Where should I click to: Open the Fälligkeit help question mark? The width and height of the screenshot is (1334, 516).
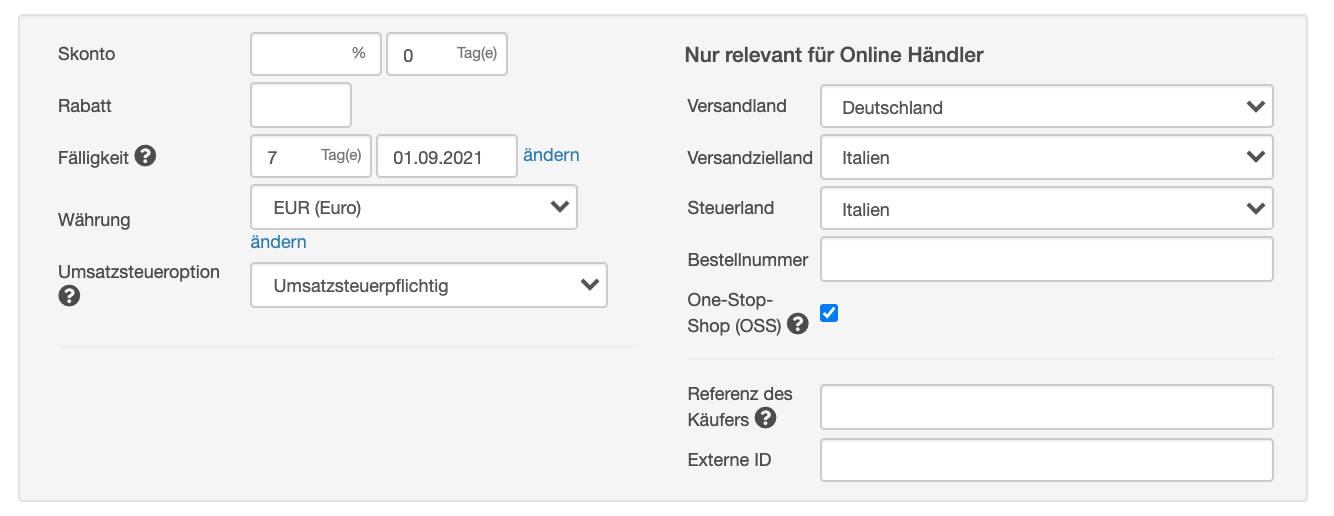click(x=145, y=157)
